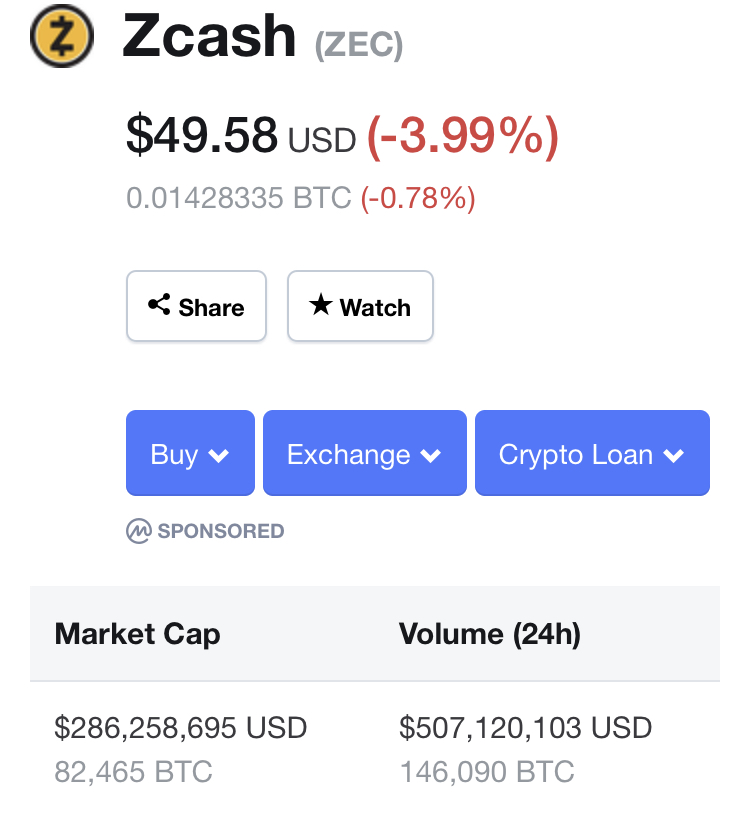Click the SPONSORED label text
750x825 pixels.
point(221,531)
